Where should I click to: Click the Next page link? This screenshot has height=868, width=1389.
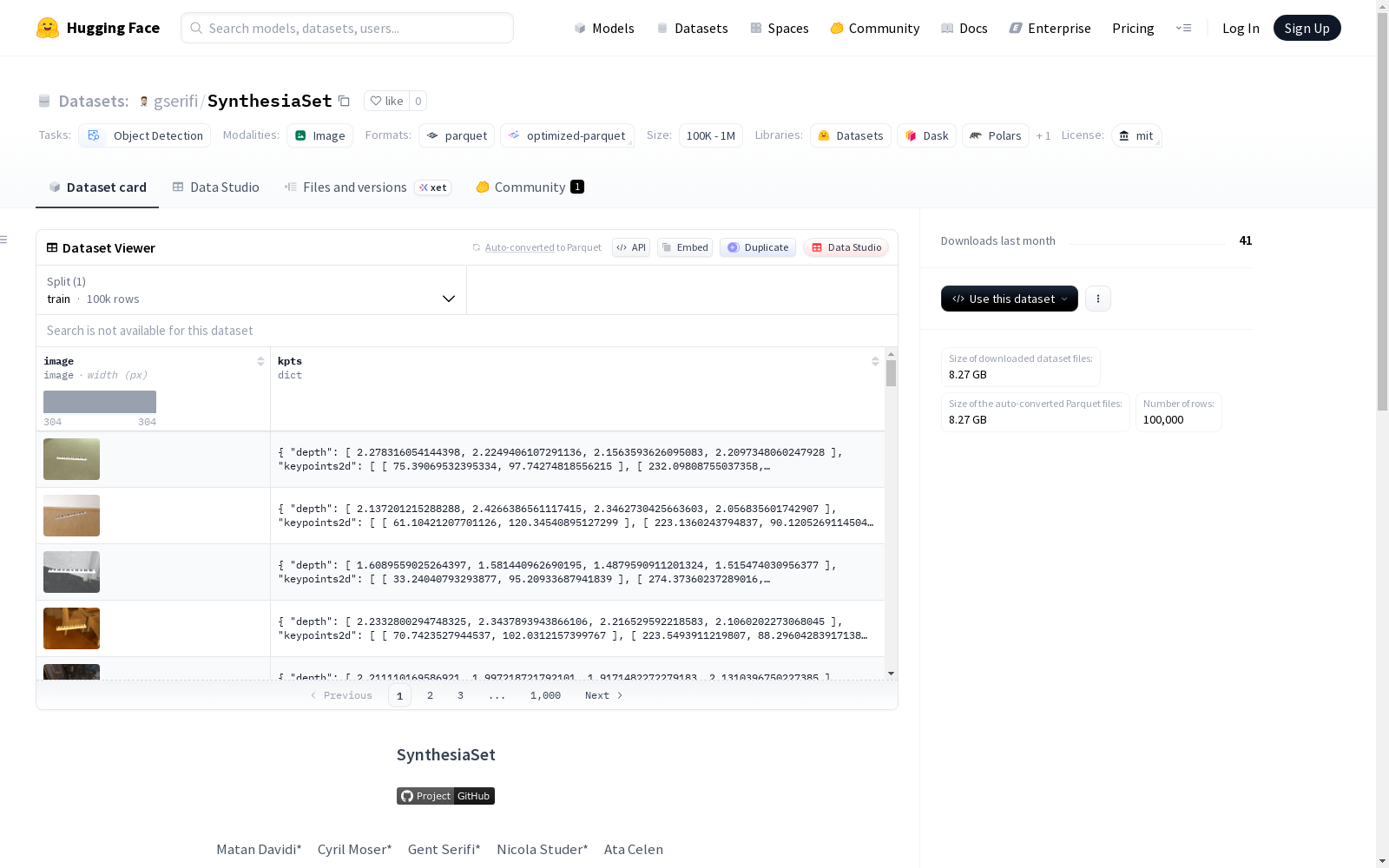pos(603,695)
